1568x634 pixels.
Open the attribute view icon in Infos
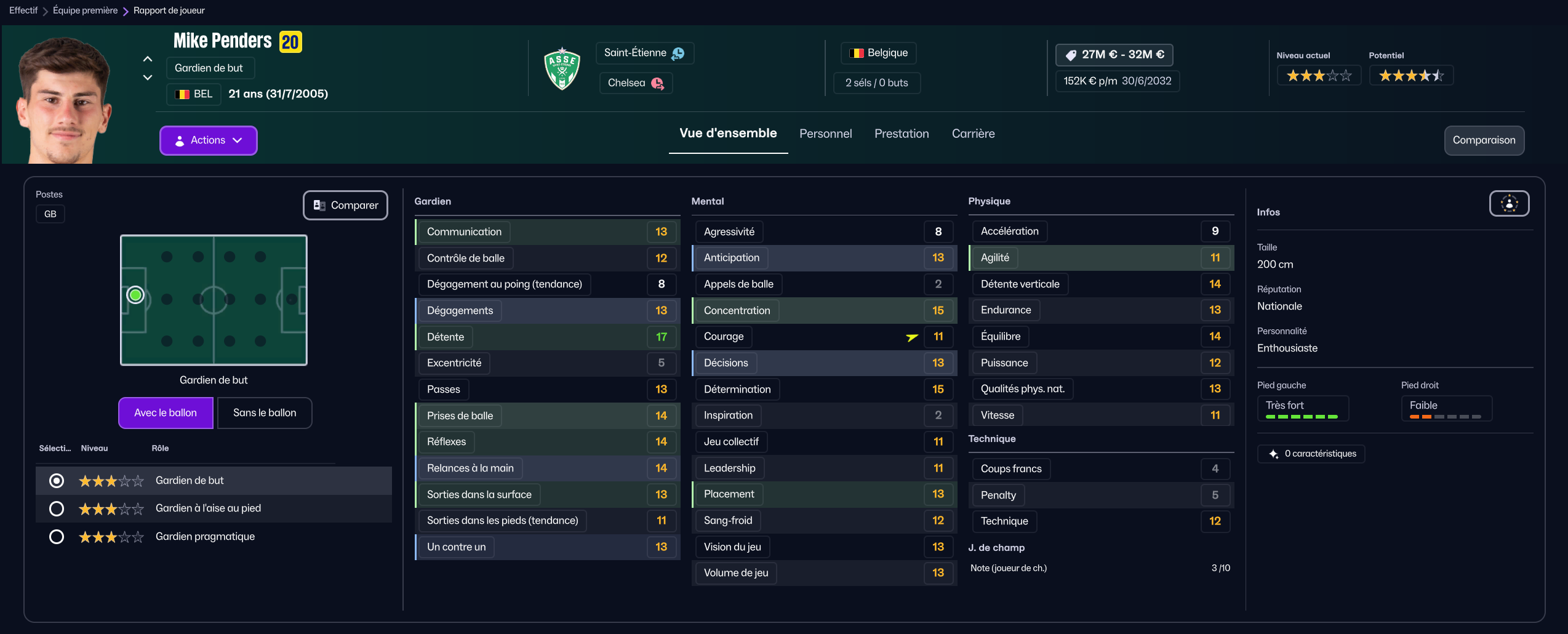[x=1509, y=204]
